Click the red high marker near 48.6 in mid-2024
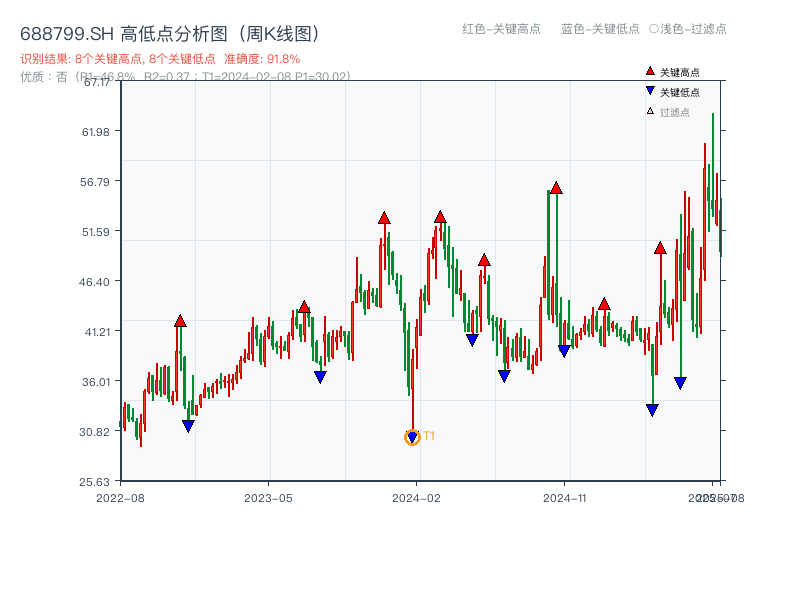The width and height of the screenshot is (800, 600). pyautogui.click(x=484, y=260)
